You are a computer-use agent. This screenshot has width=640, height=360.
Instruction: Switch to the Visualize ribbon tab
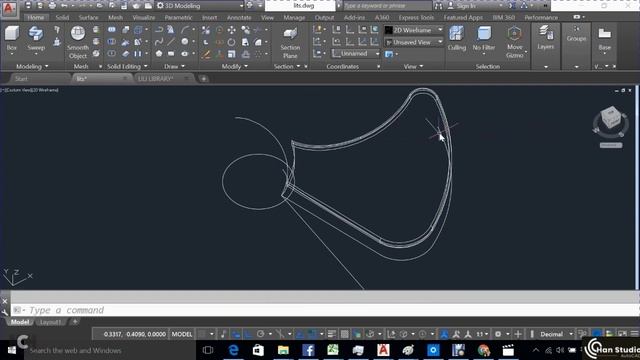[143, 17]
